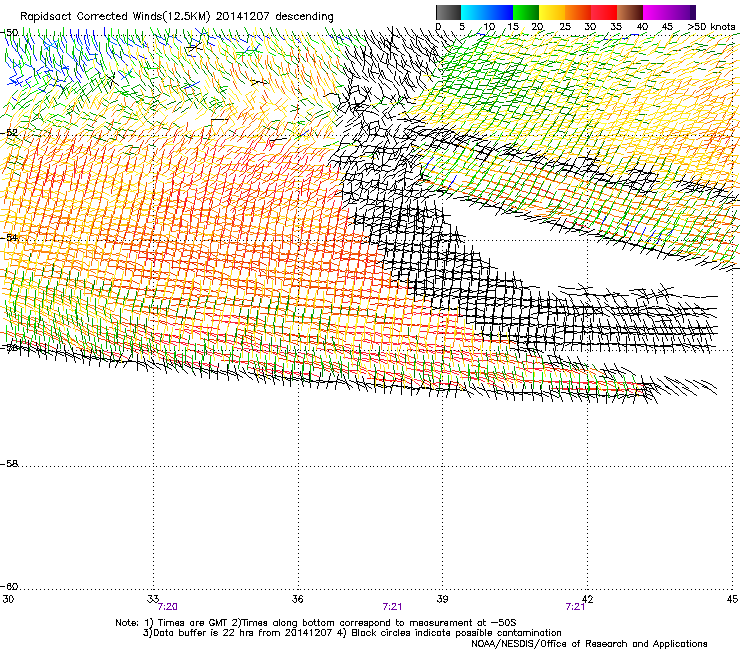The width and height of the screenshot is (740, 650).
Task: Click the '30' longitude axis label
Action: tap(8, 599)
